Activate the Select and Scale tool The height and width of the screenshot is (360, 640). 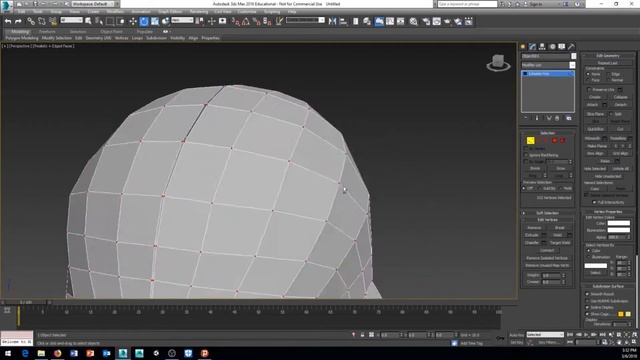(155, 21)
